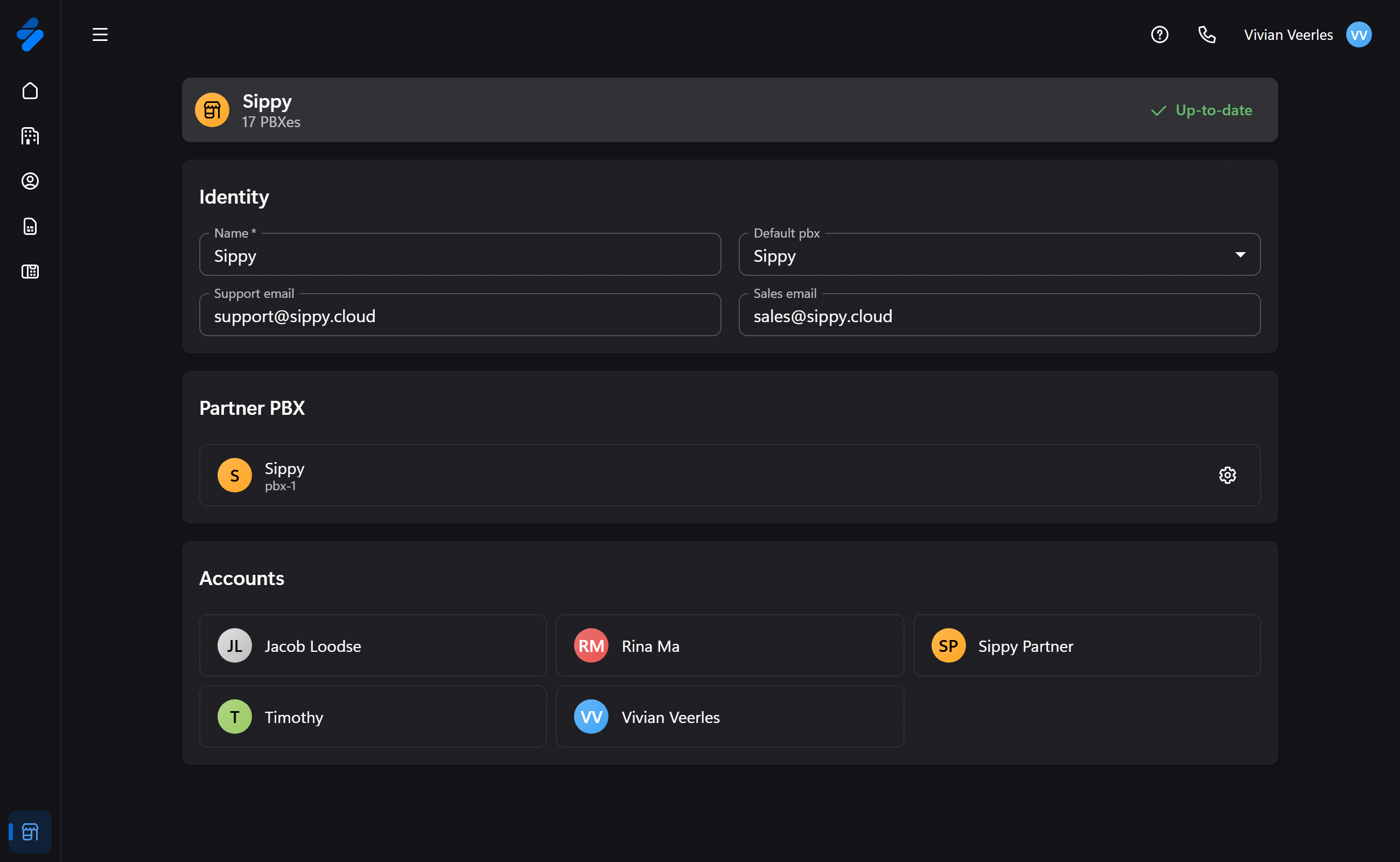
Task: Open the user accounts sidebar icon
Action: [30, 180]
